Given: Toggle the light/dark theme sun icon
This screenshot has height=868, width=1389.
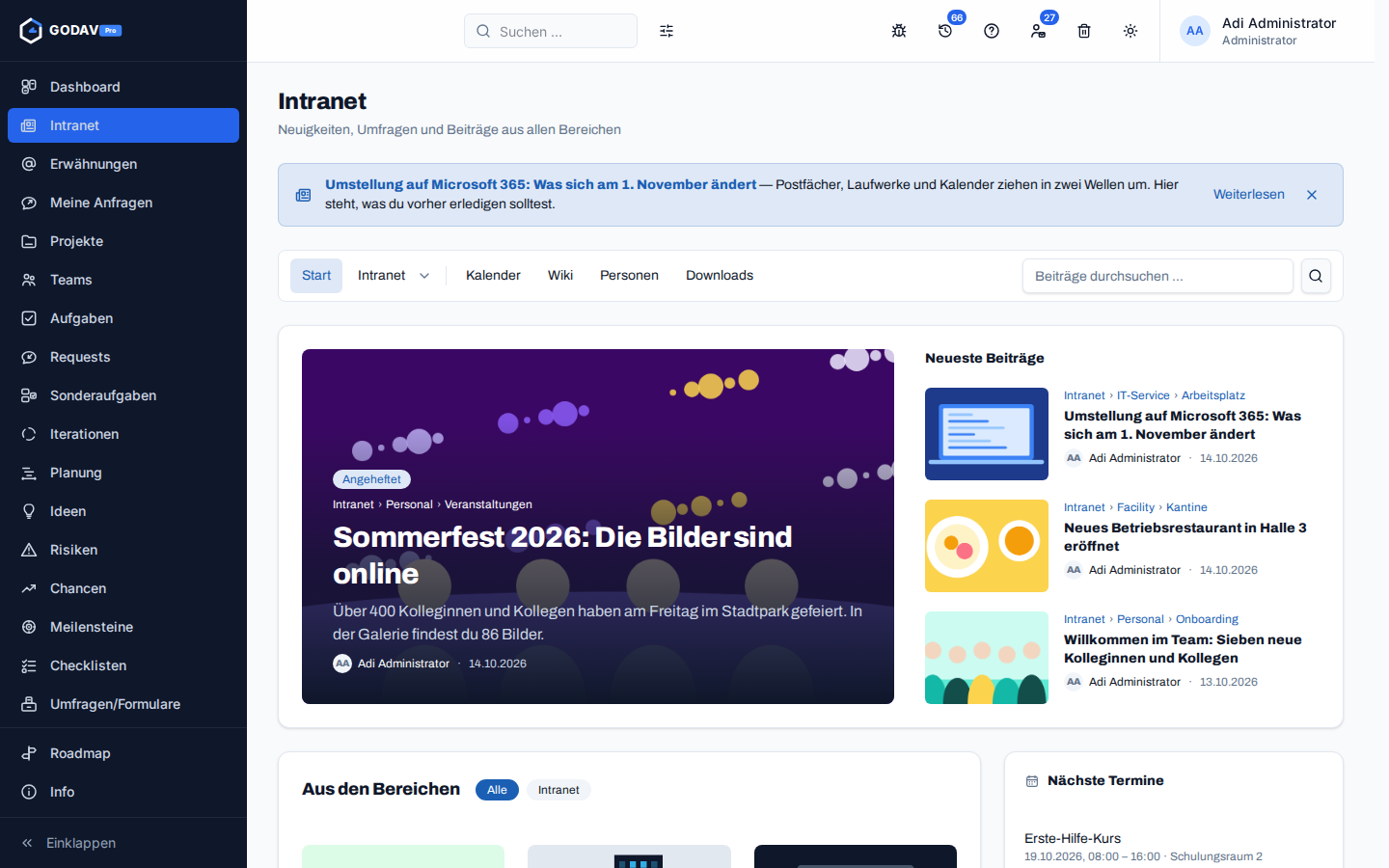Looking at the screenshot, I should click(1130, 31).
